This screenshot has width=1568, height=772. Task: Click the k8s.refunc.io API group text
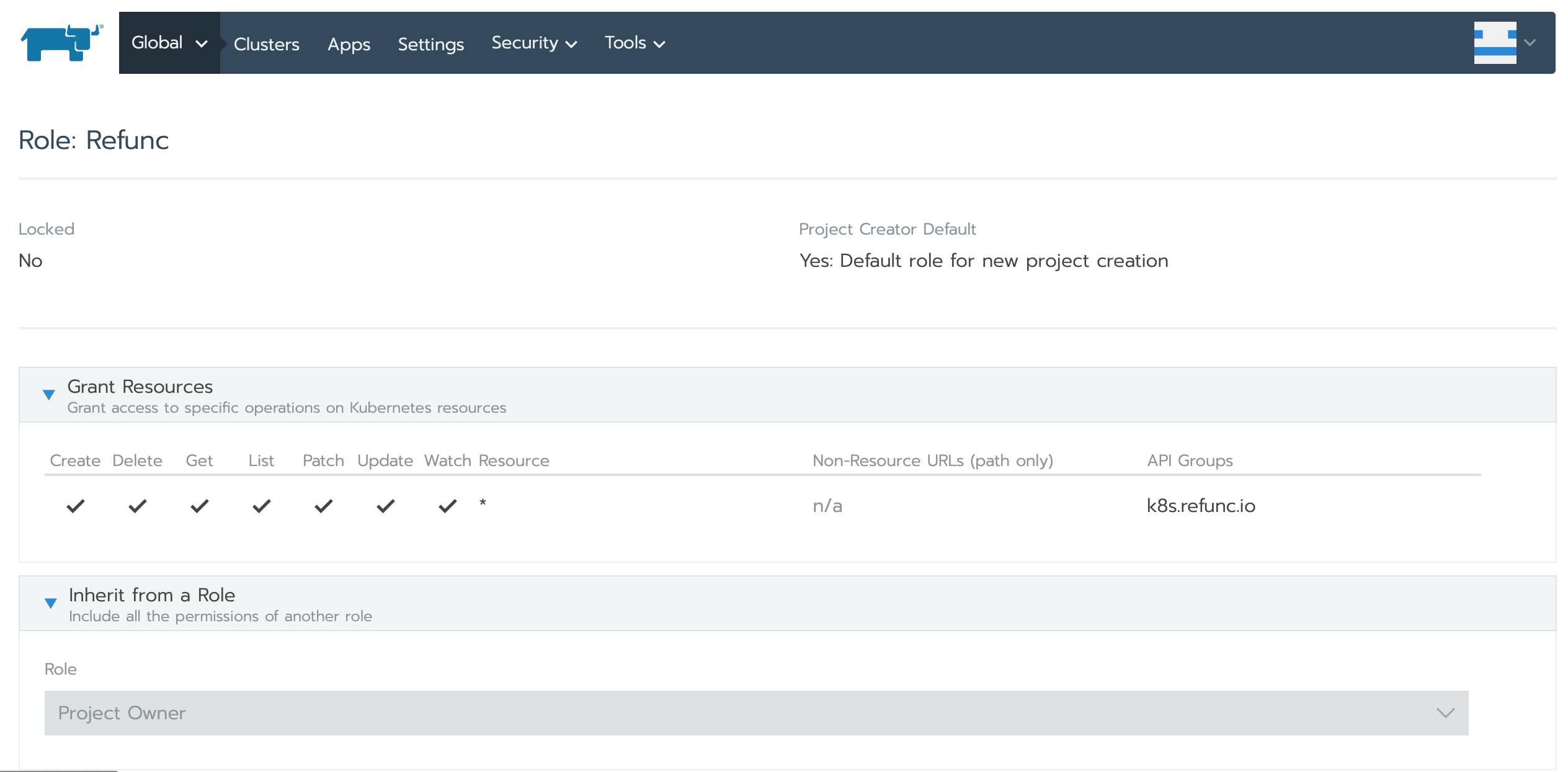(1200, 506)
